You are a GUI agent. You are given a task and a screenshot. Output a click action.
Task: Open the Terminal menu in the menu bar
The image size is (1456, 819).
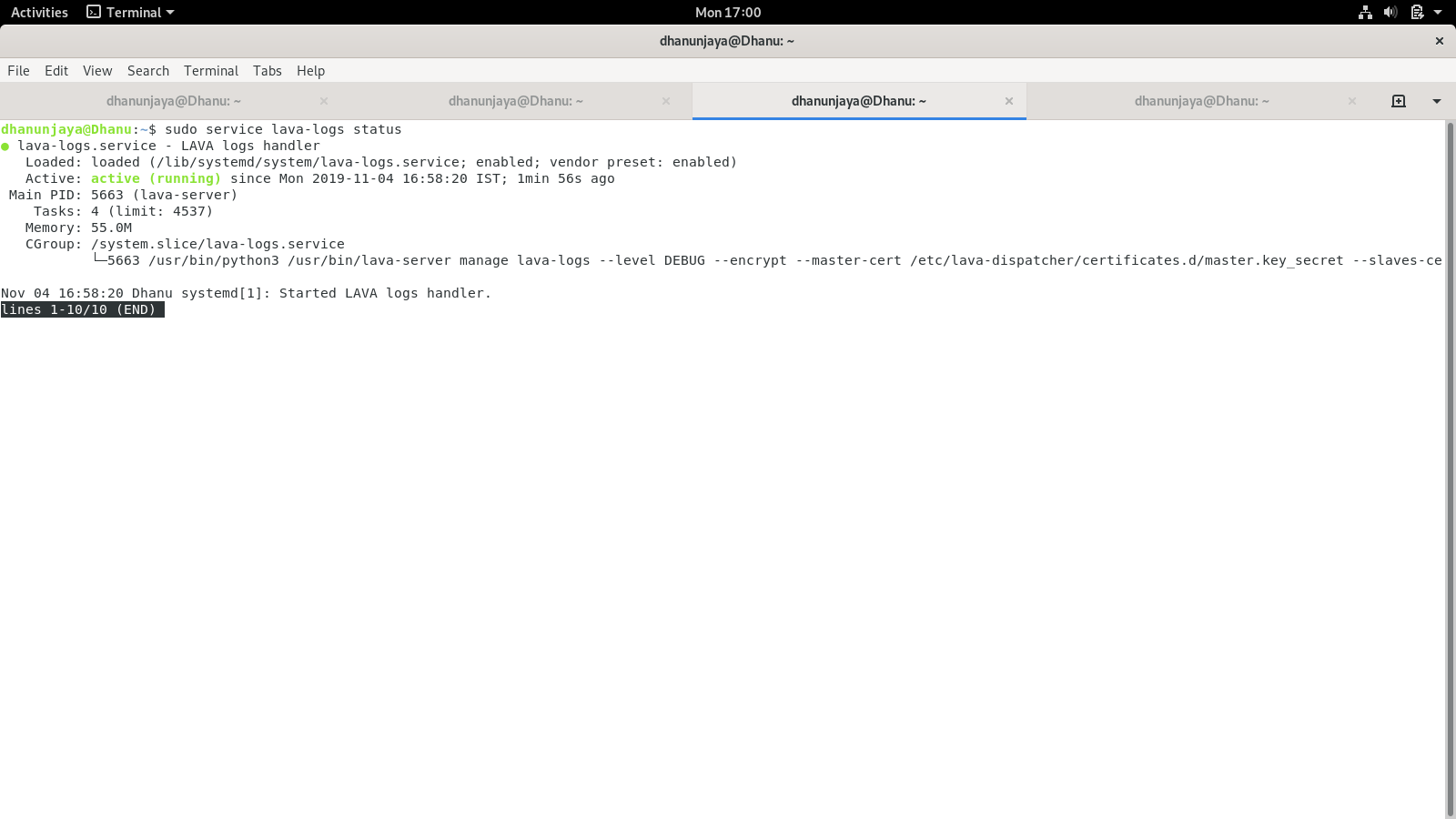[x=211, y=71]
